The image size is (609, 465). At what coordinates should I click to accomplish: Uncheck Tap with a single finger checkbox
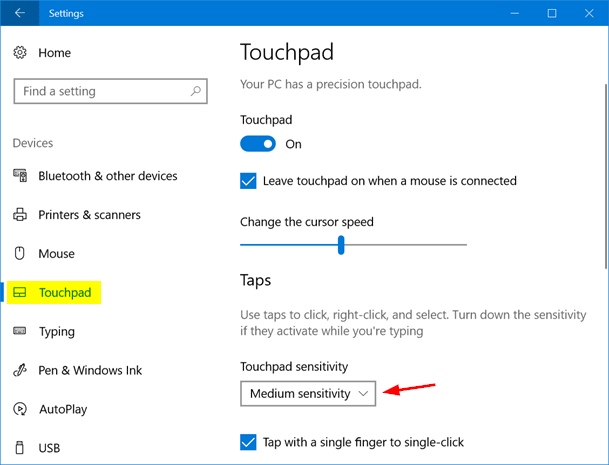(x=249, y=442)
